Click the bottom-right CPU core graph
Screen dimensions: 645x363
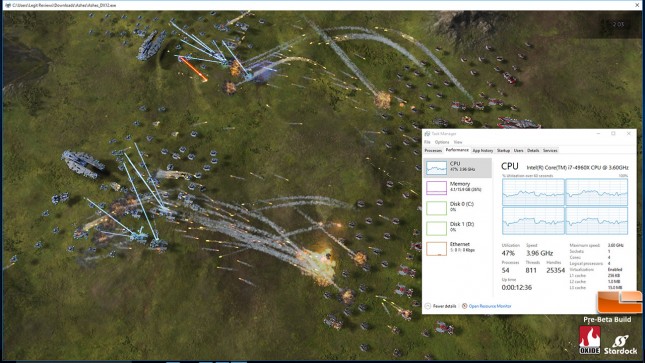click(x=596, y=221)
